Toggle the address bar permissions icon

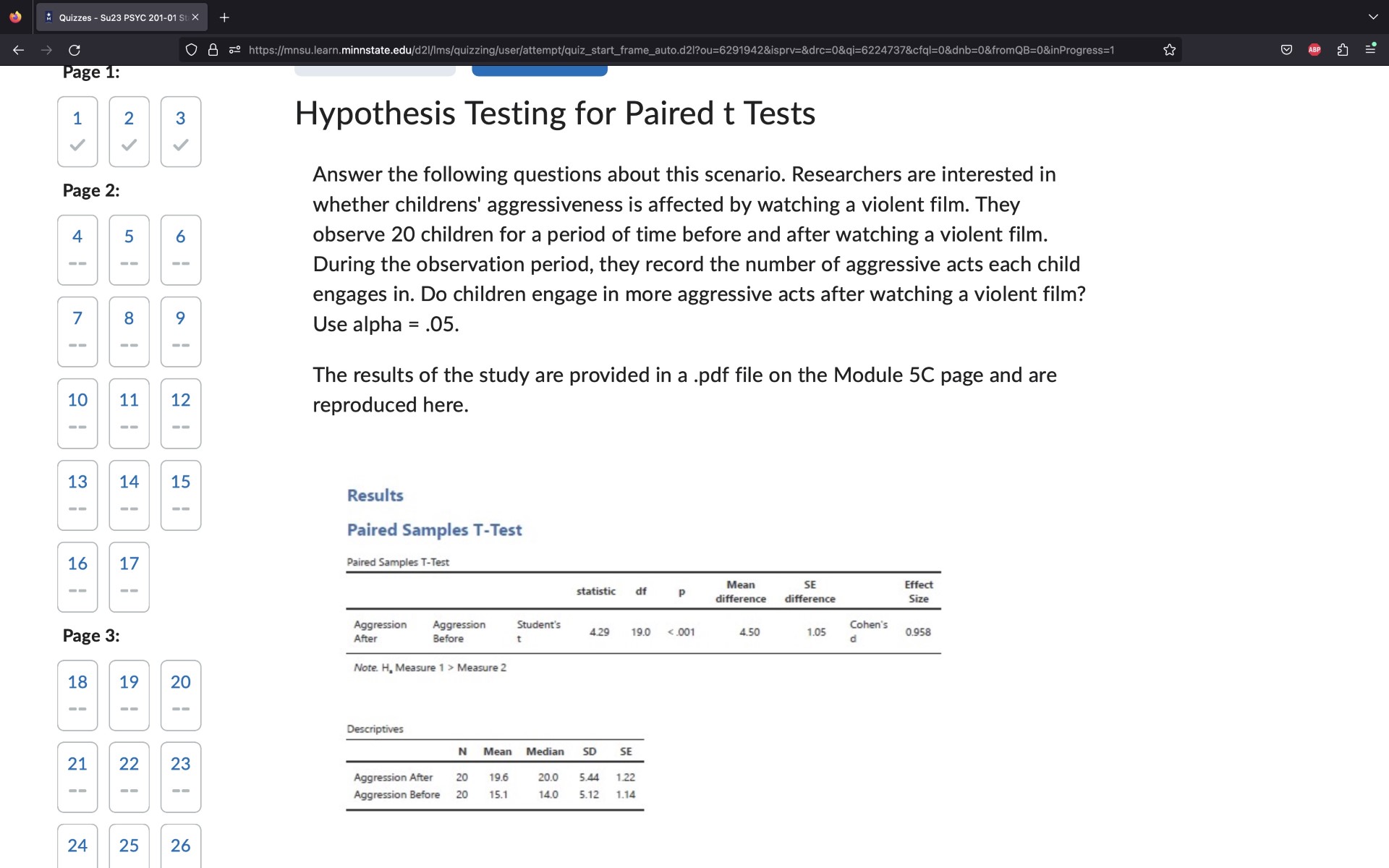234,50
